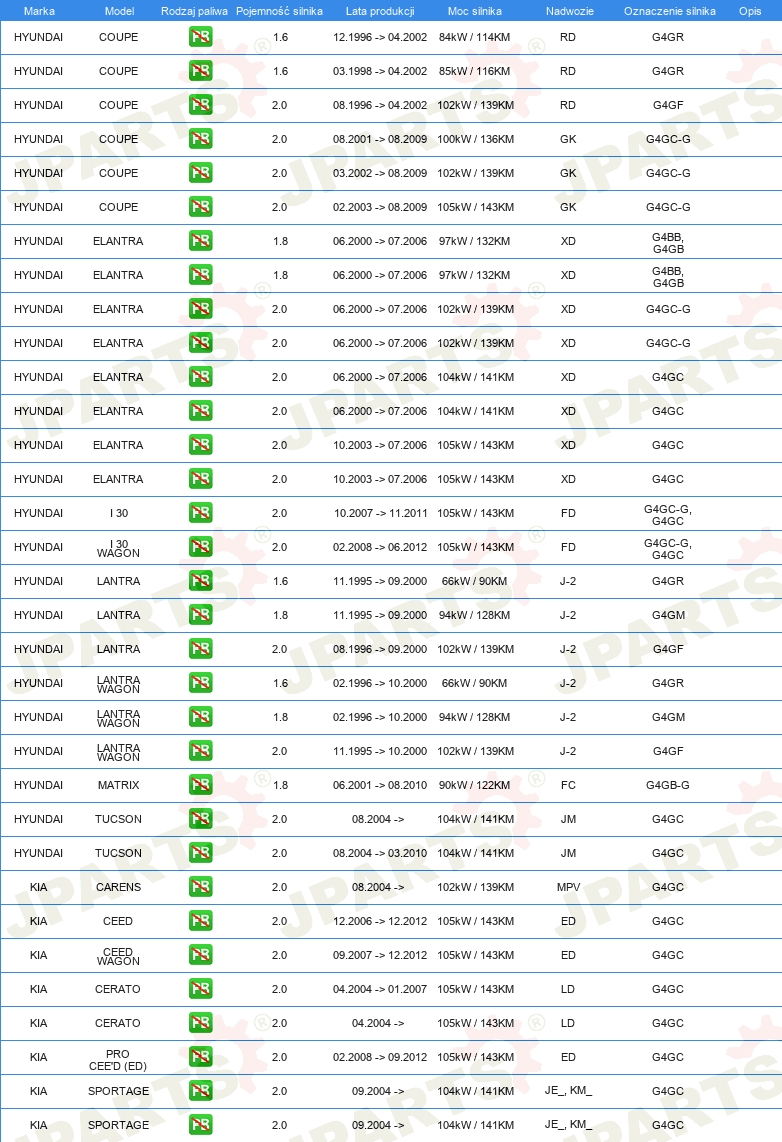
Task: Click the 12.1996 -> 04.2002 date cell
Action: [x=380, y=37]
